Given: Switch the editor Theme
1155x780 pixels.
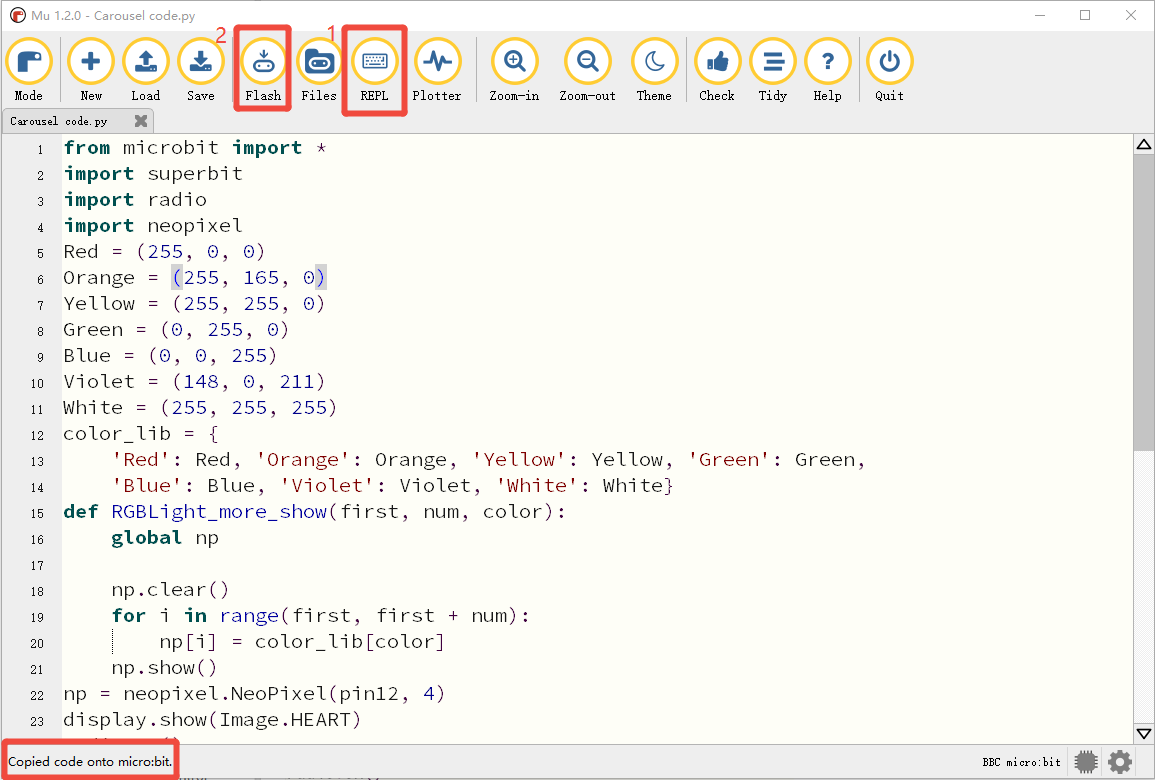Looking at the screenshot, I should click(654, 70).
